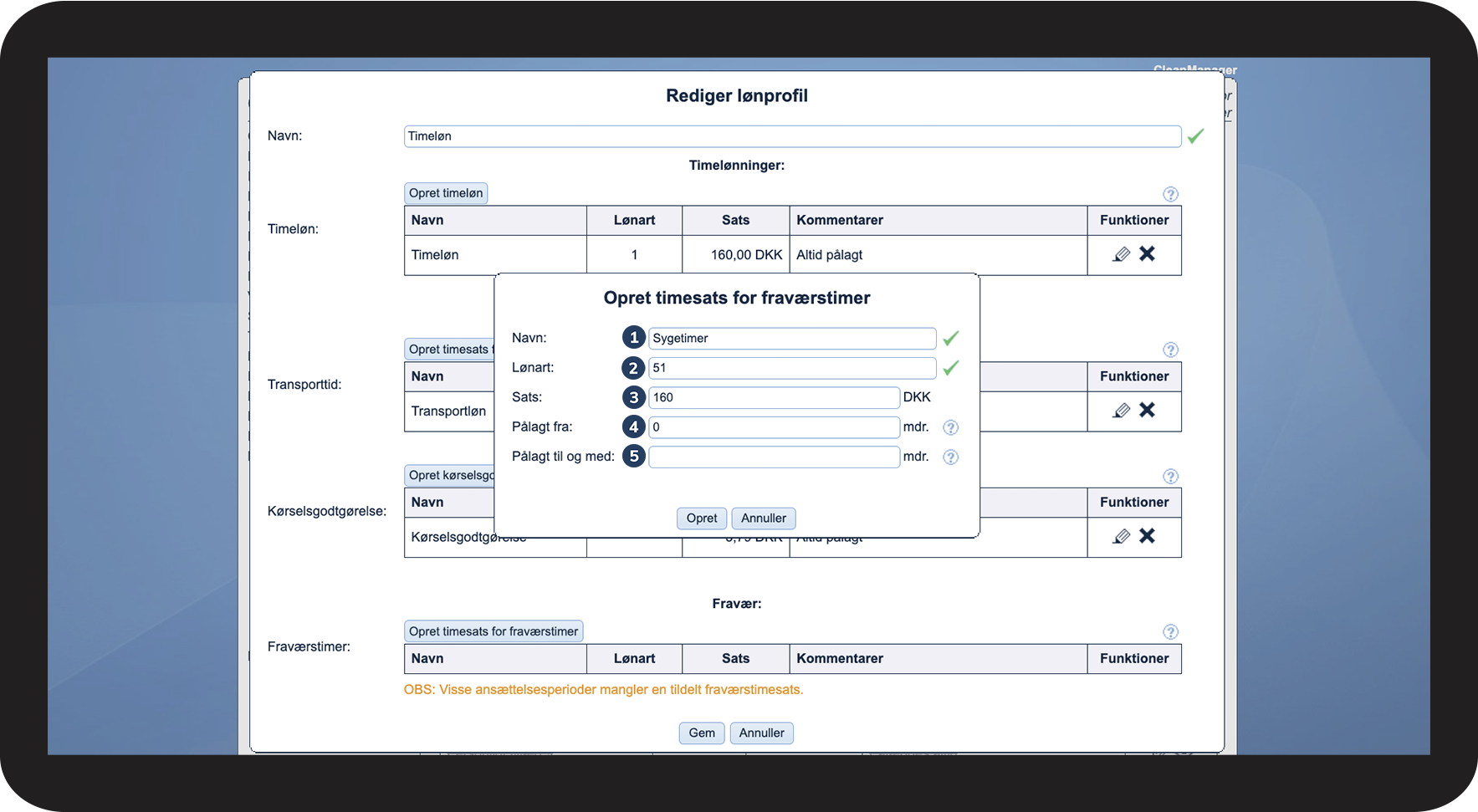
Task: Click the Lønart field containing 51
Action: [x=791, y=368]
